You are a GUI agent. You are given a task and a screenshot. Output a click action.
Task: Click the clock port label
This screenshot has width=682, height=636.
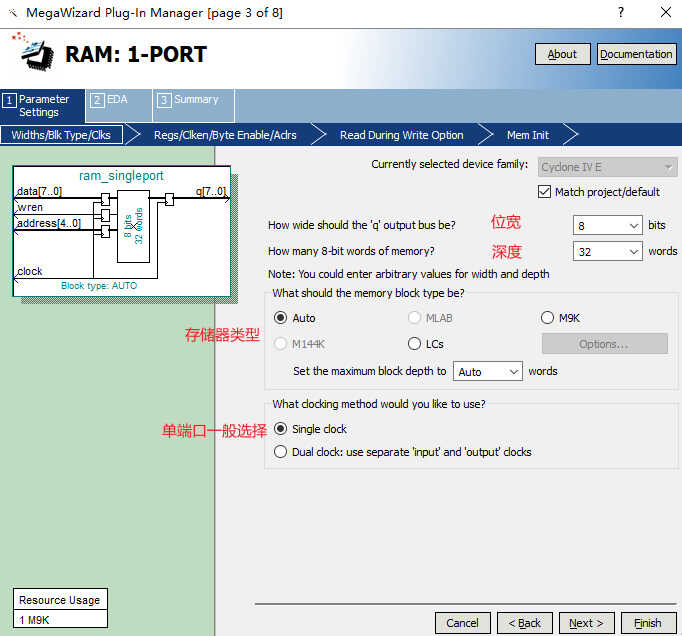point(30,271)
